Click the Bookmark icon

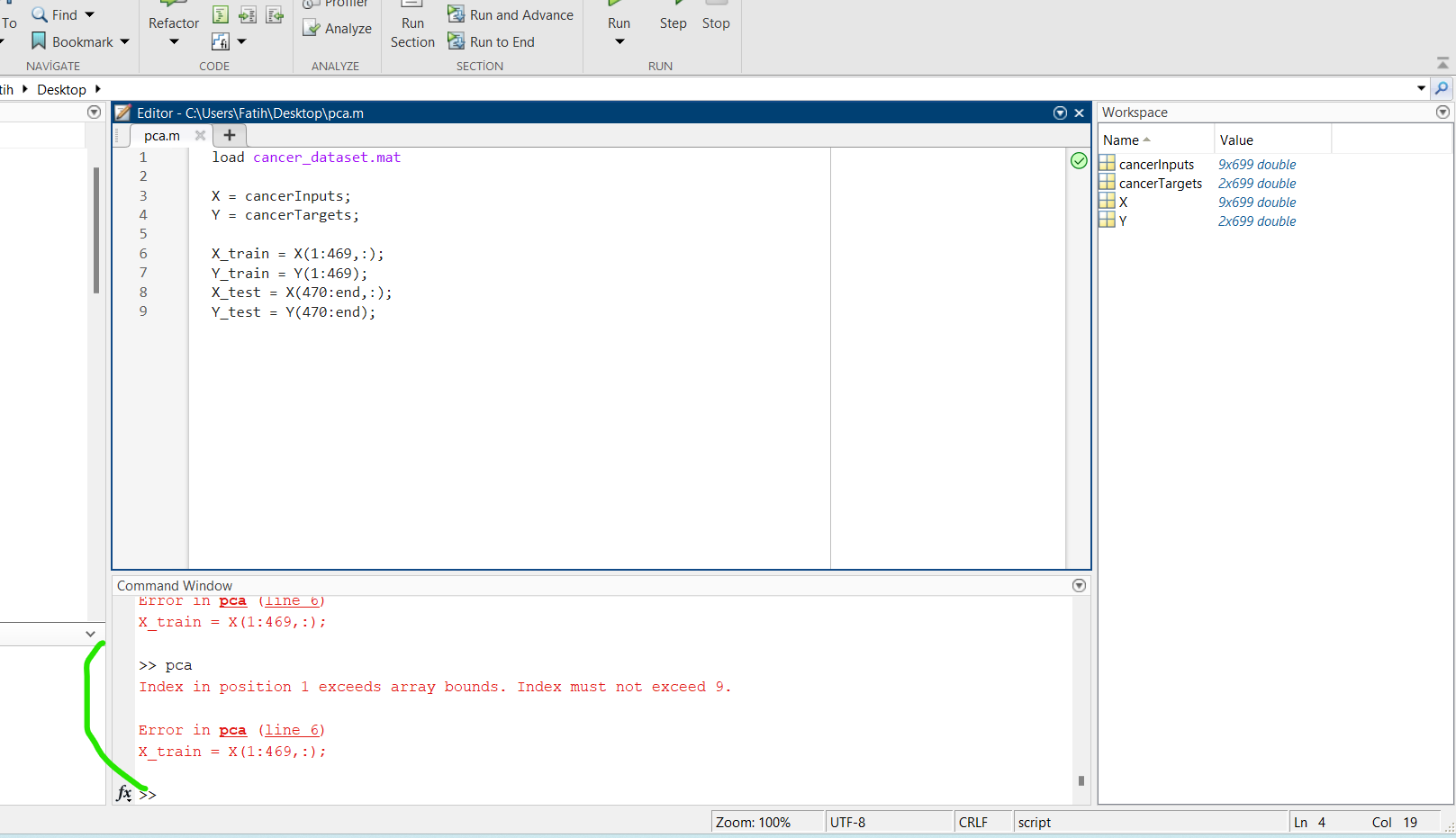point(39,41)
